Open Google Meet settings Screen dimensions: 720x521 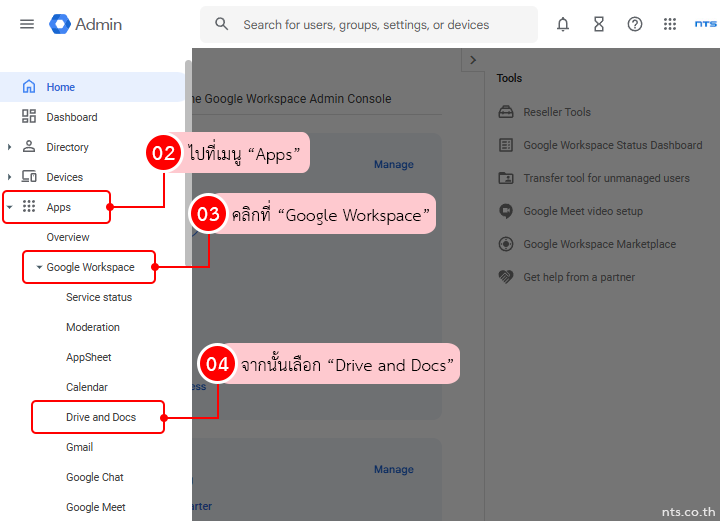(96, 507)
